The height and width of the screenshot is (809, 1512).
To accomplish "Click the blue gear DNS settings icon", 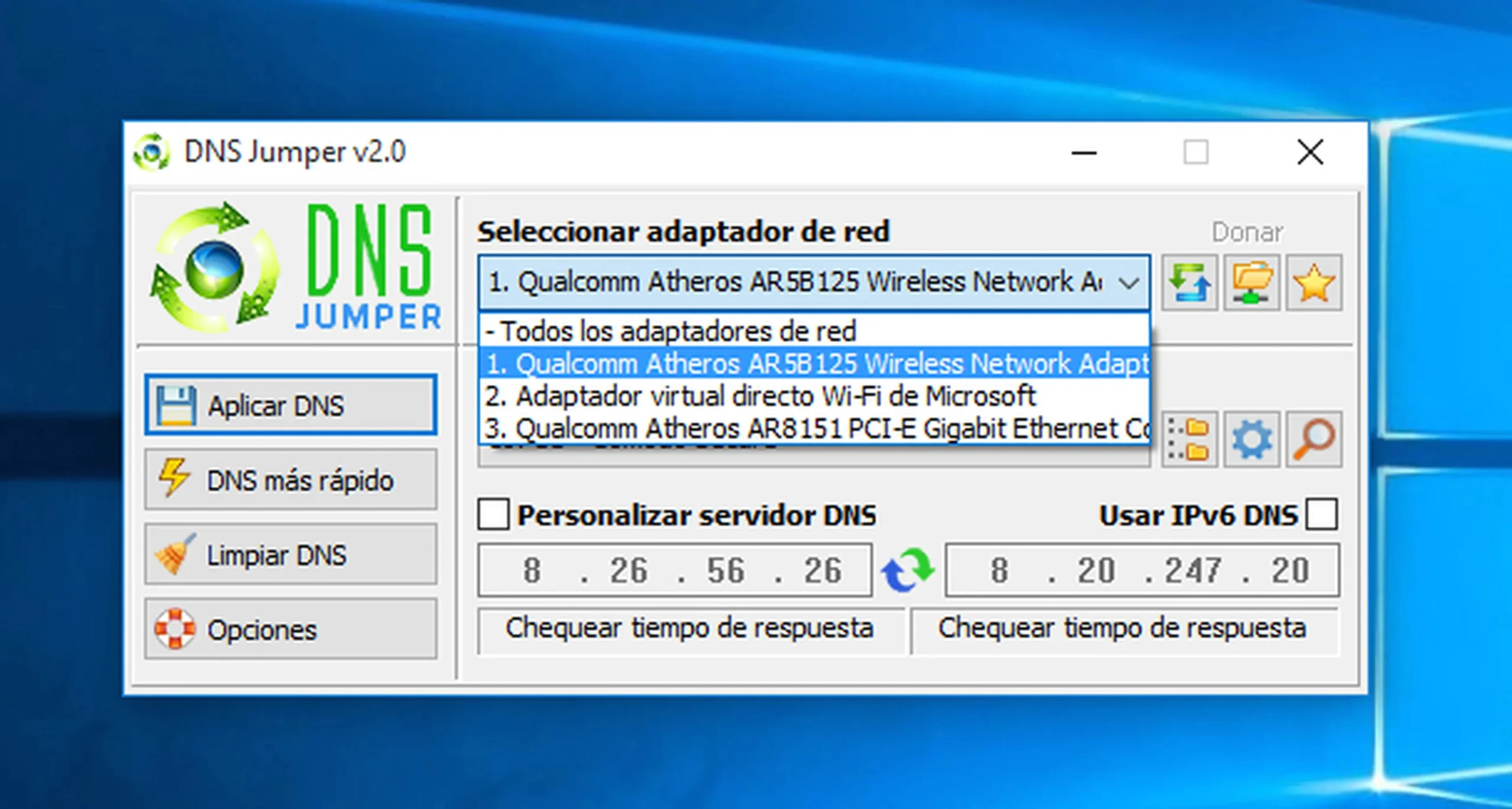I will (x=1252, y=440).
